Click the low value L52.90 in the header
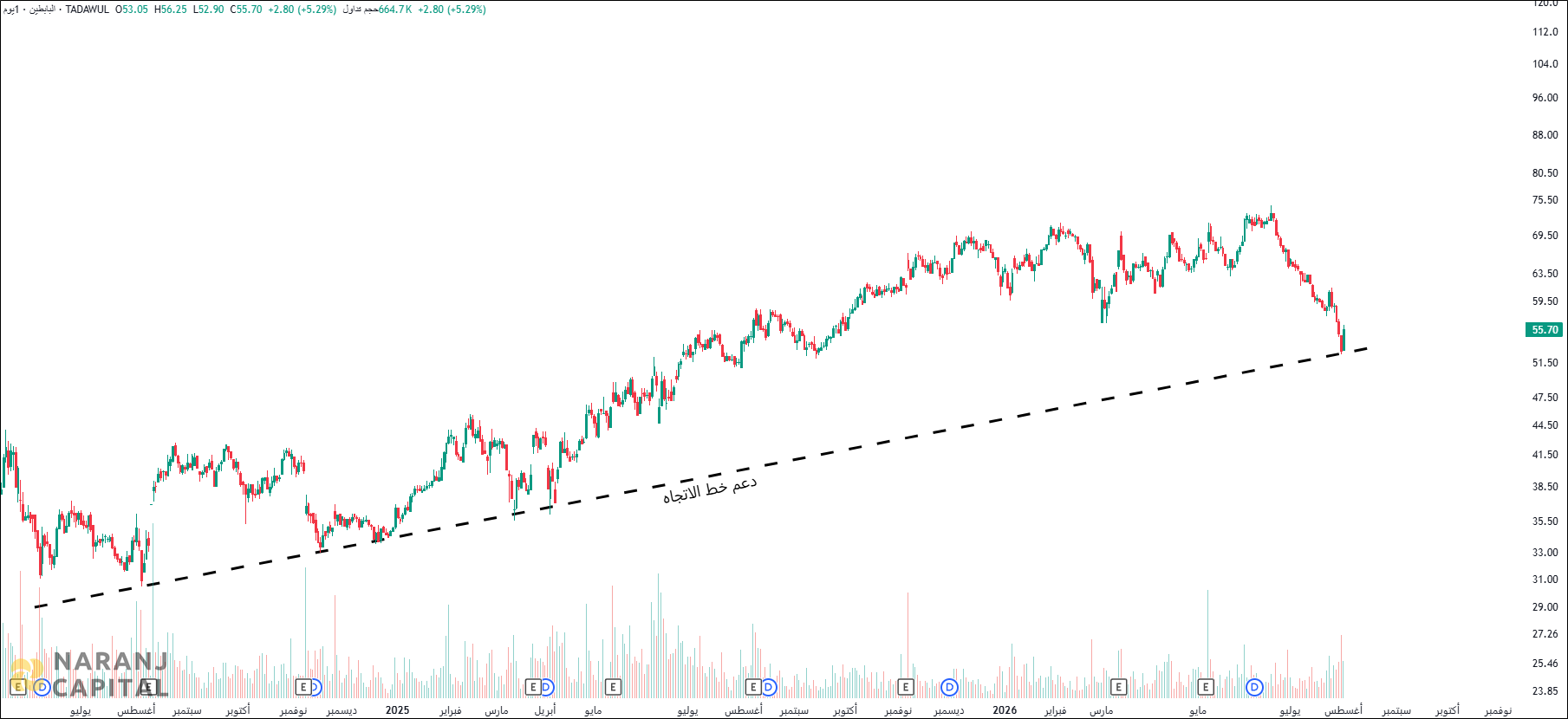1568x719 pixels. 208,10
